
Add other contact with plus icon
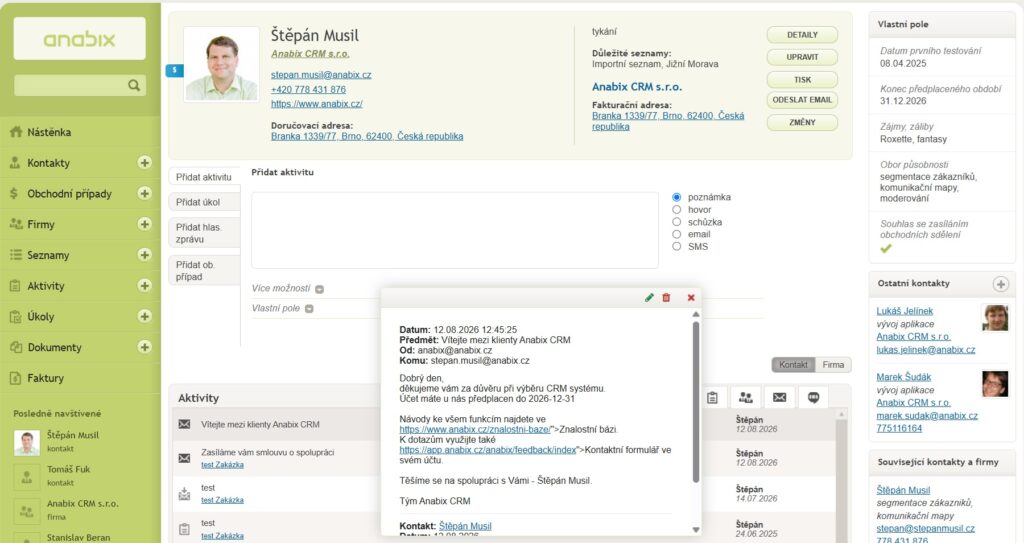coord(1000,284)
